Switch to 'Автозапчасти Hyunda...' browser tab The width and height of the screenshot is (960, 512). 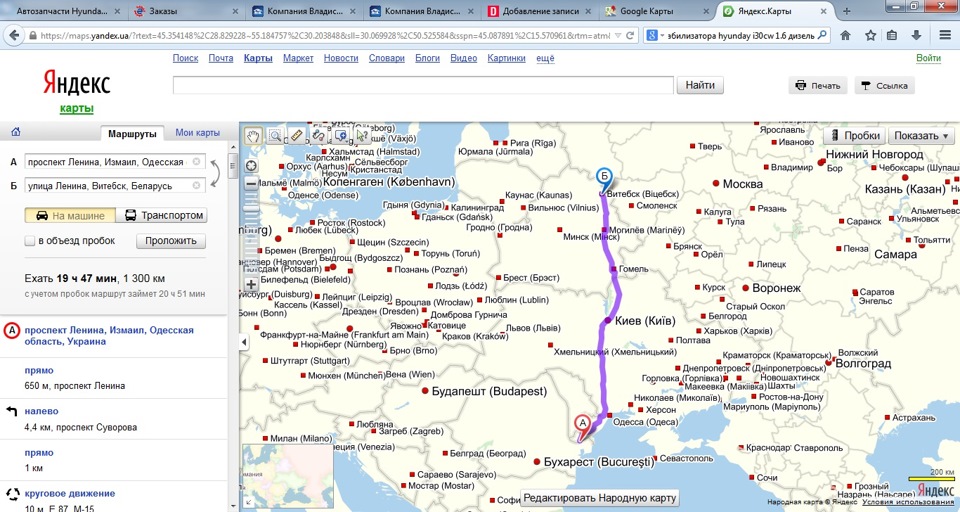click(67, 11)
